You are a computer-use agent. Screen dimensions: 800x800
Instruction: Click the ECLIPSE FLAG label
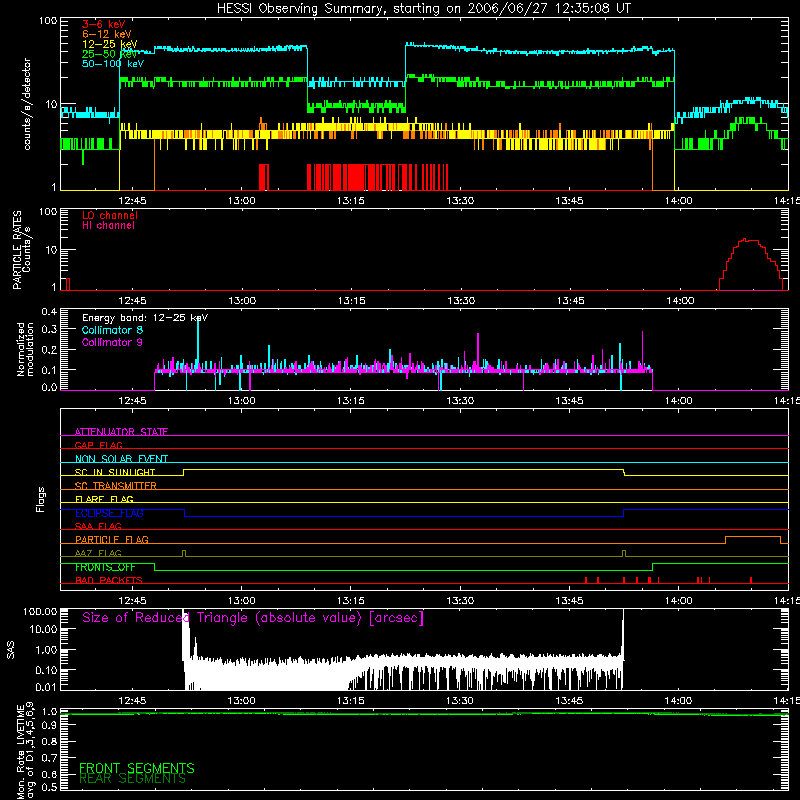109,513
